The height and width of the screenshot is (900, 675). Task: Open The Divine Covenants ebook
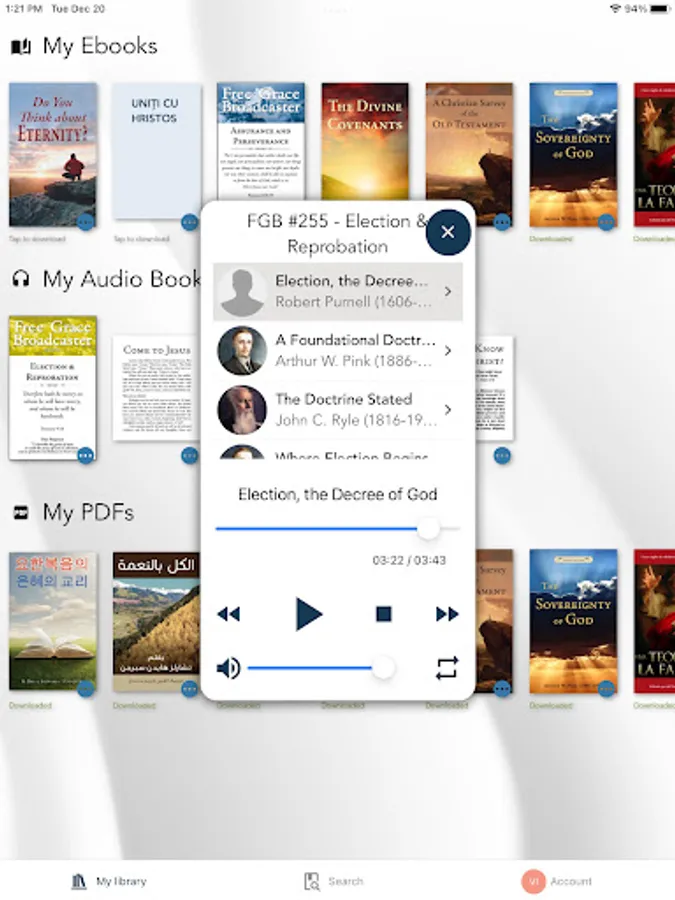[365, 141]
